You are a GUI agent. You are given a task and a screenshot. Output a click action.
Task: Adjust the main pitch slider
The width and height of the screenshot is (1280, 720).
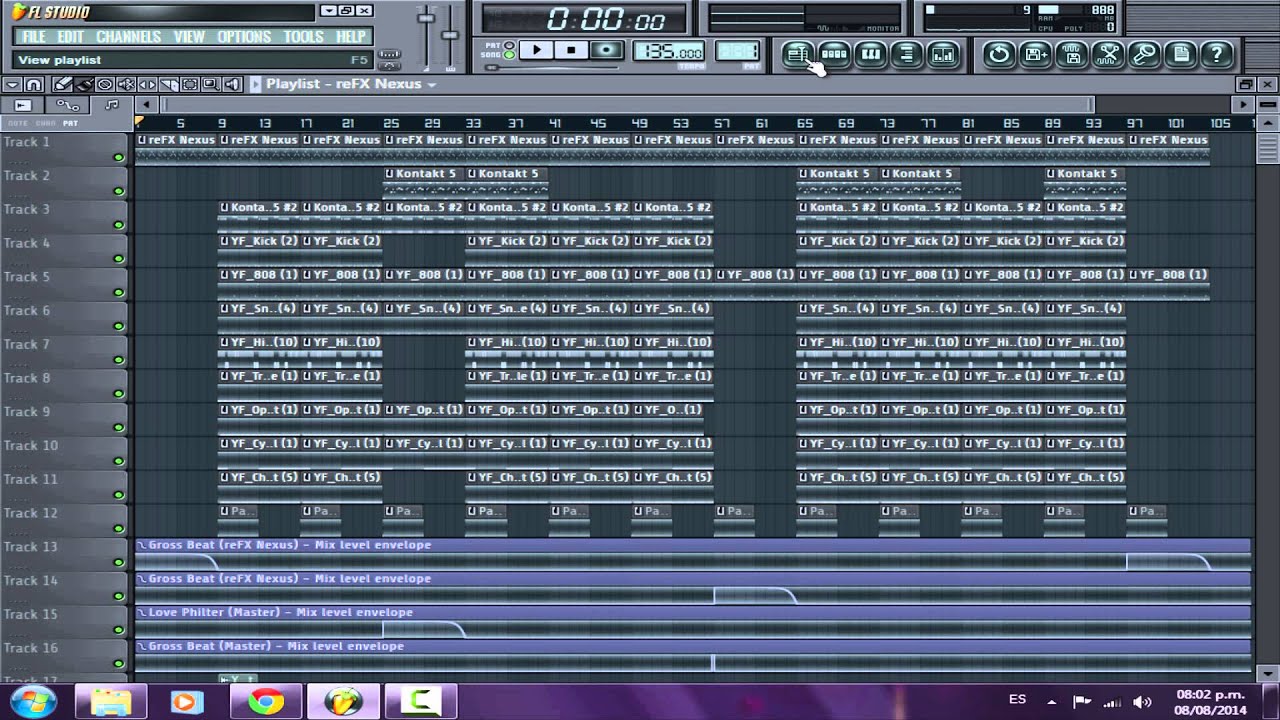(x=451, y=36)
